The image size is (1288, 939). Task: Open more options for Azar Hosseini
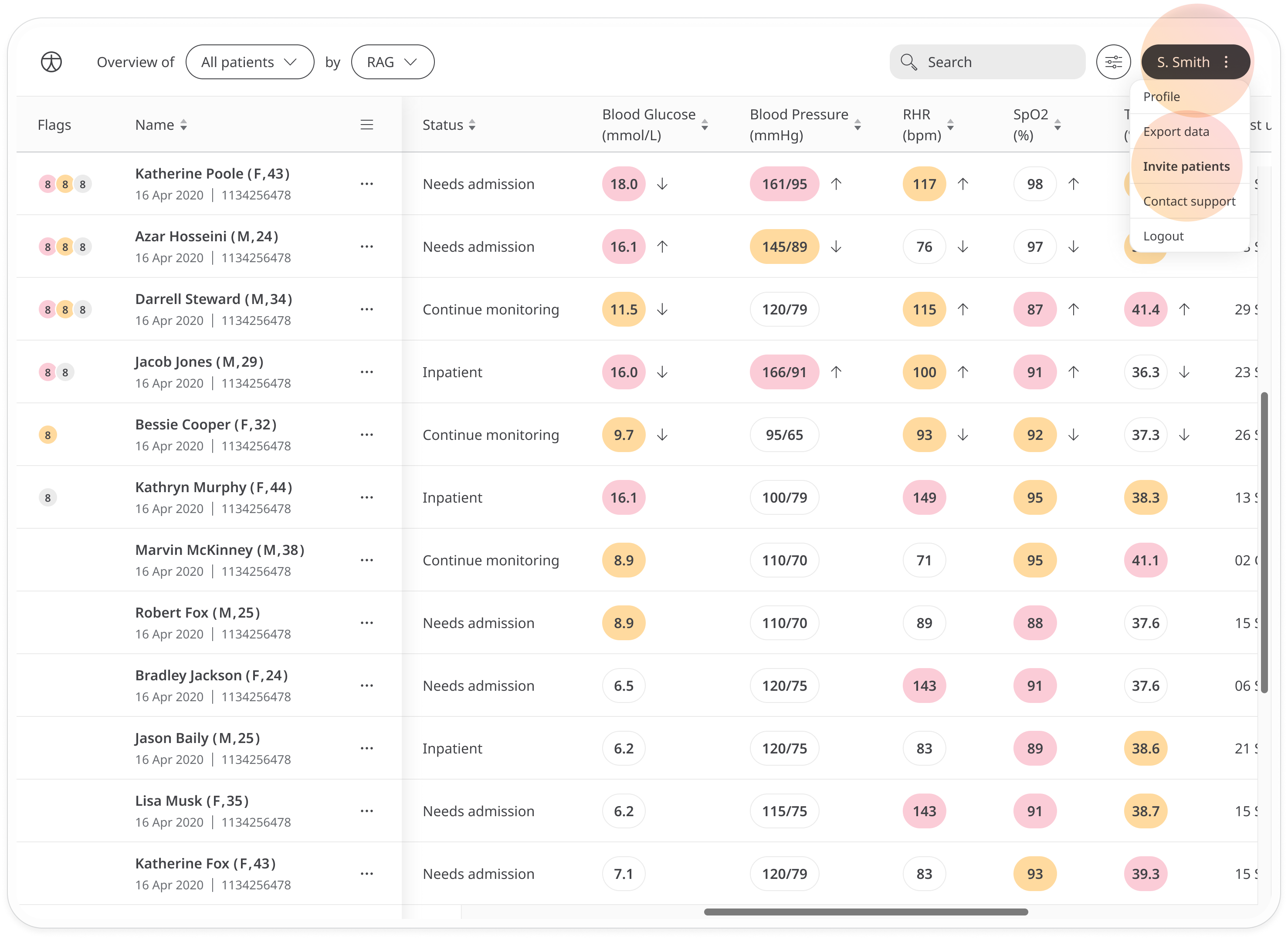pos(367,246)
